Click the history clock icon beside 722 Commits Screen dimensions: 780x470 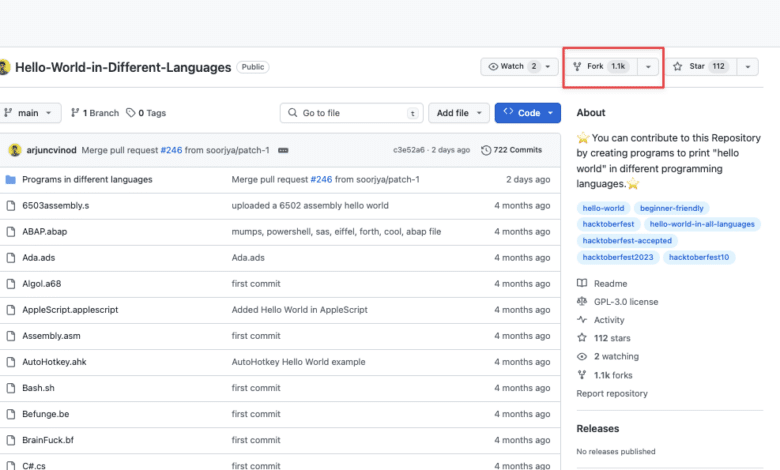point(486,150)
